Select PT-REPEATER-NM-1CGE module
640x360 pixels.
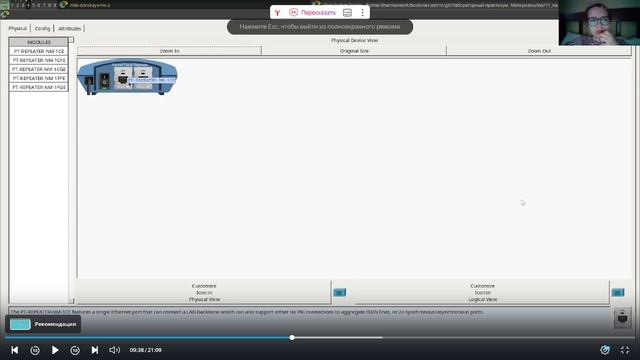[39, 69]
